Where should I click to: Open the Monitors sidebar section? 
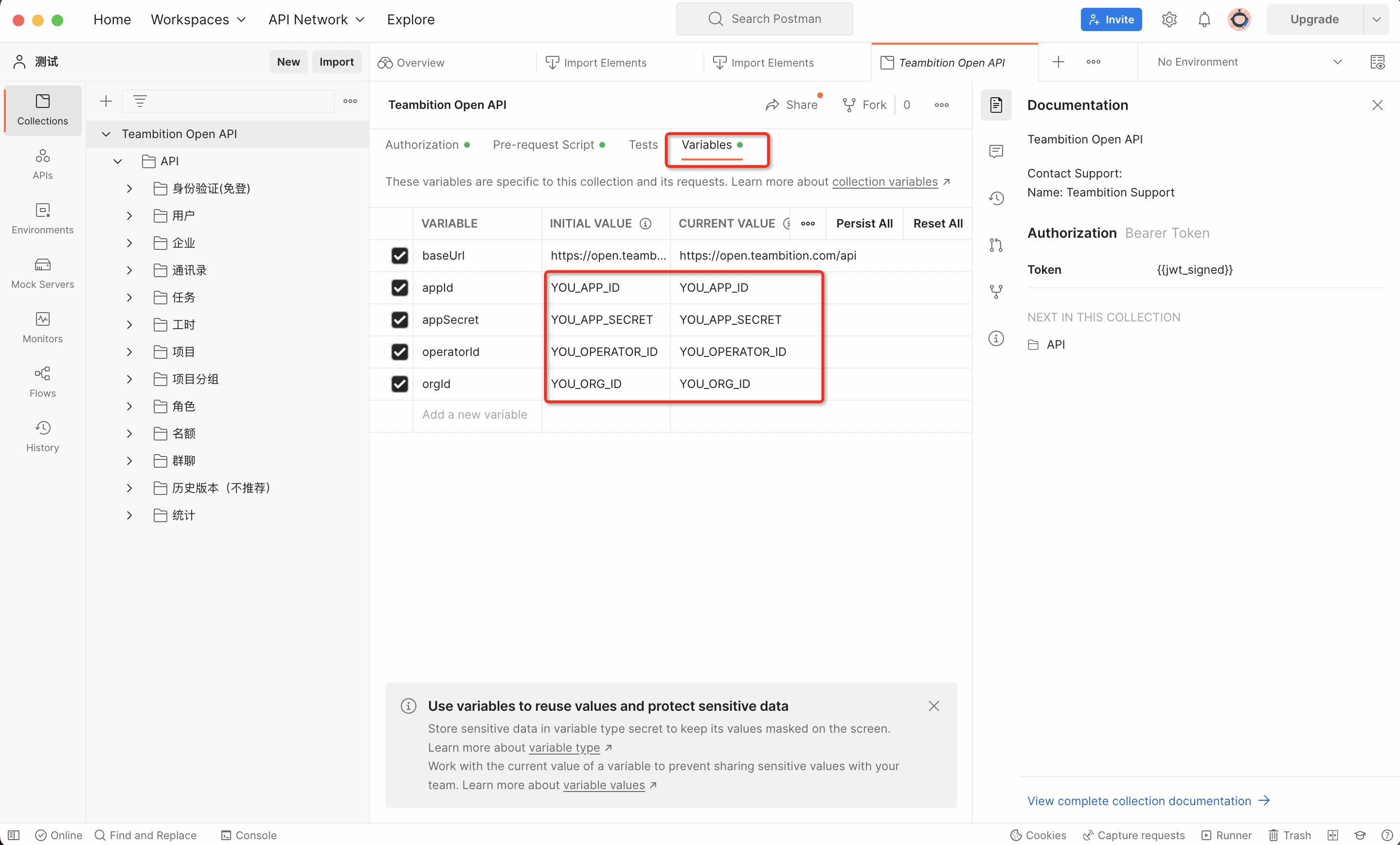click(x=43, y=327)
